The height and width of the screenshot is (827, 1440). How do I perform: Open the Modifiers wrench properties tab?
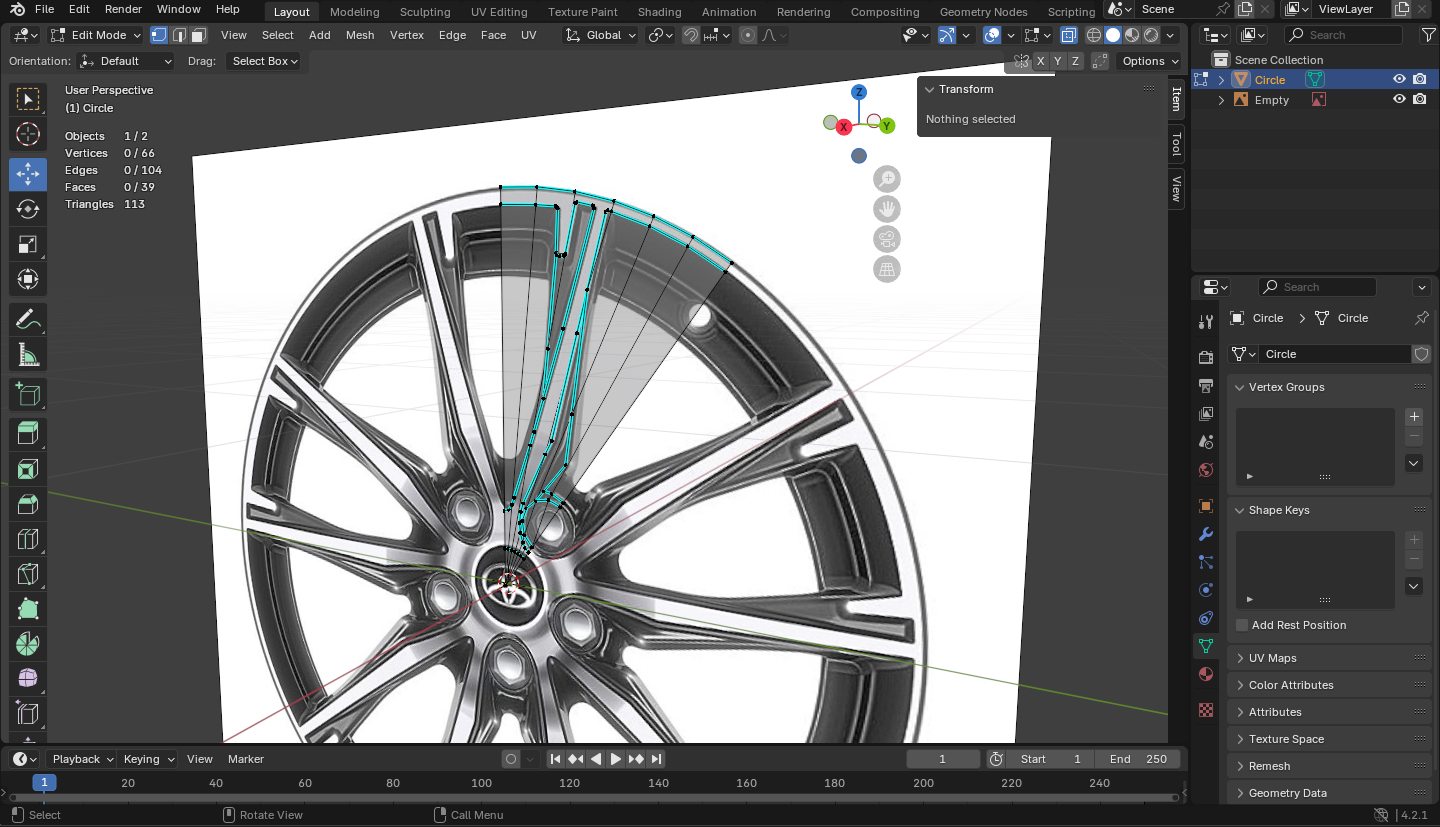(1206, 534)
